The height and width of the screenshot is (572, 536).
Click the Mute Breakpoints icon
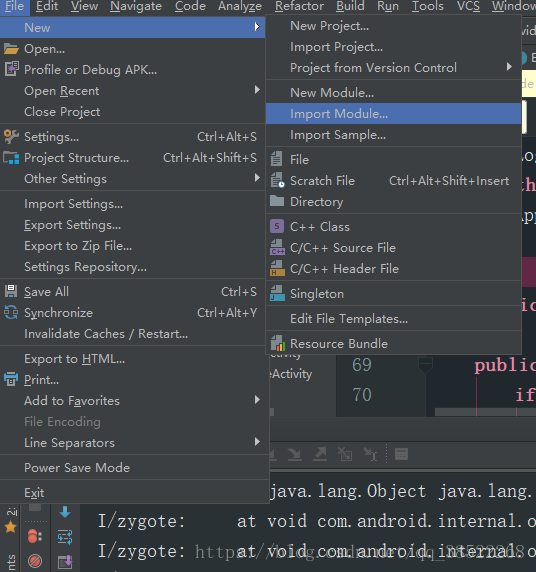(35, 561)
